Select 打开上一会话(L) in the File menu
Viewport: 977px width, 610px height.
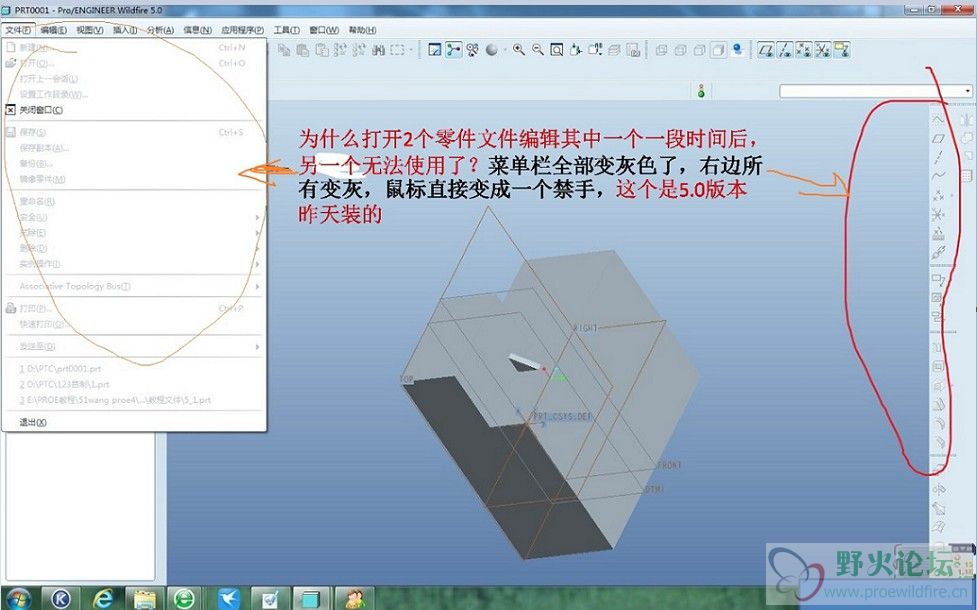[134, 79]
